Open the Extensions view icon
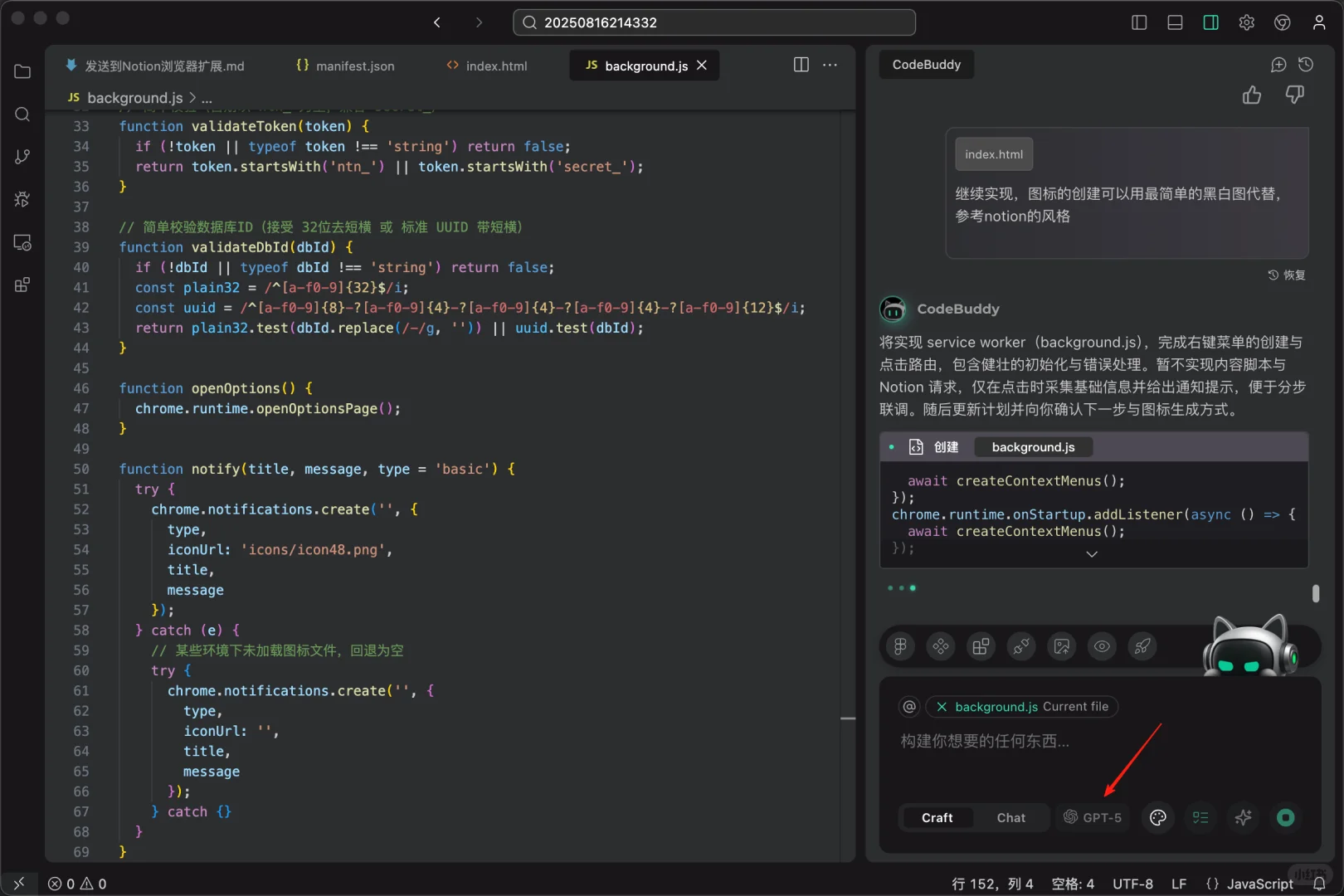 (22, 285)
